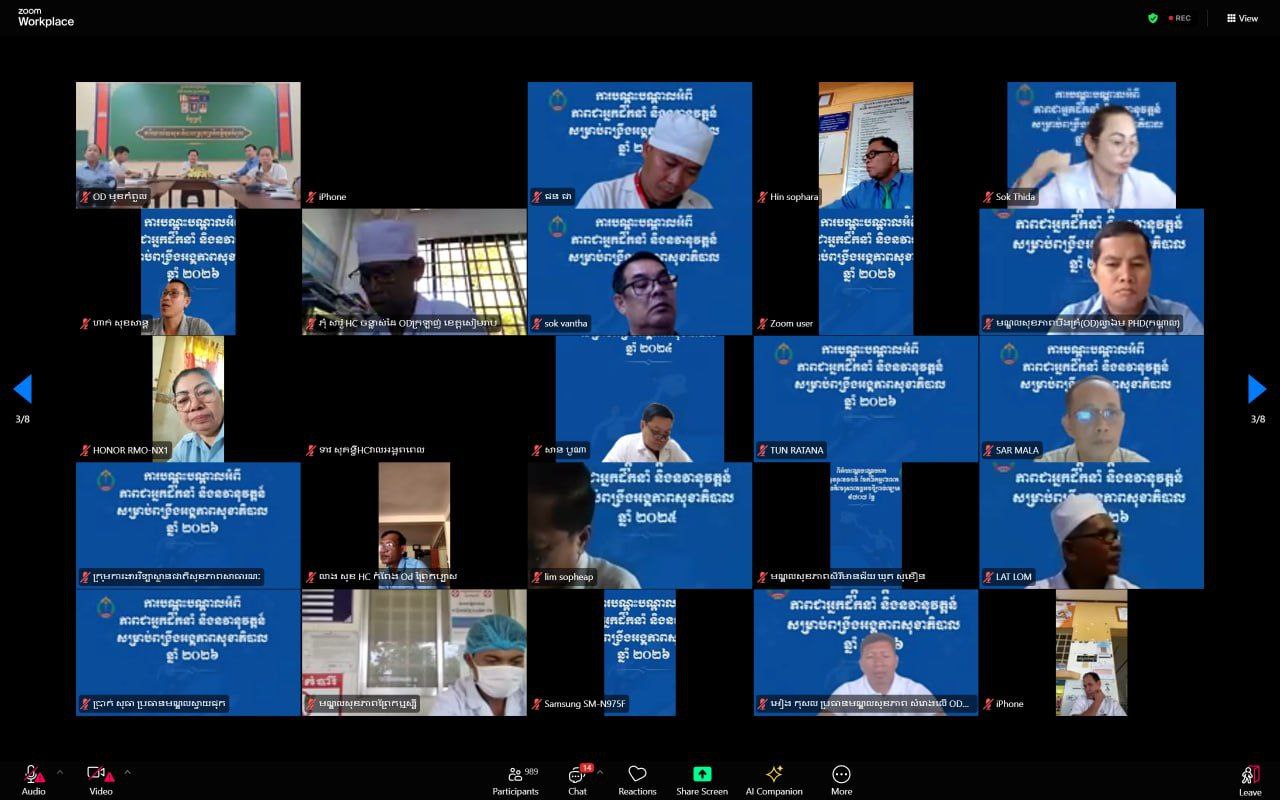
Task: Launch AI Companion sparkle icon
Action: click(773, 774)
